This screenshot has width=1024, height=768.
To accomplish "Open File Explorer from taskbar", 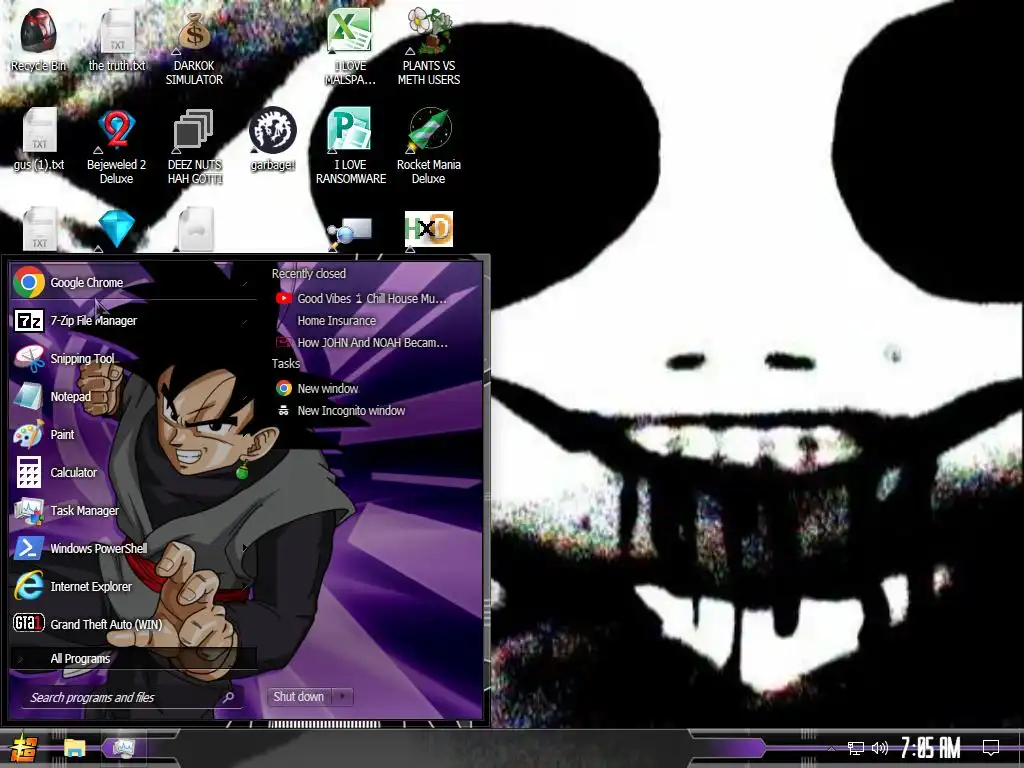I will click(74, 748).
